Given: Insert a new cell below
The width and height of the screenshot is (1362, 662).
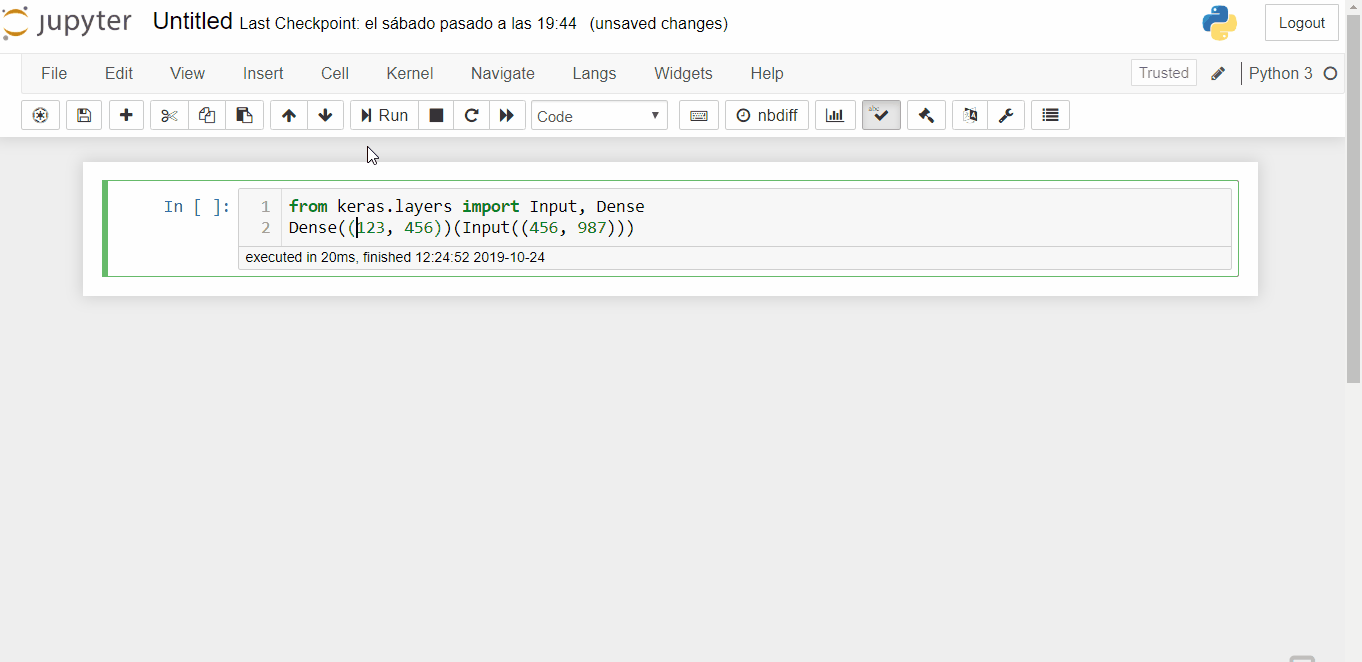Looking at the screenshot, I should 126,114.
